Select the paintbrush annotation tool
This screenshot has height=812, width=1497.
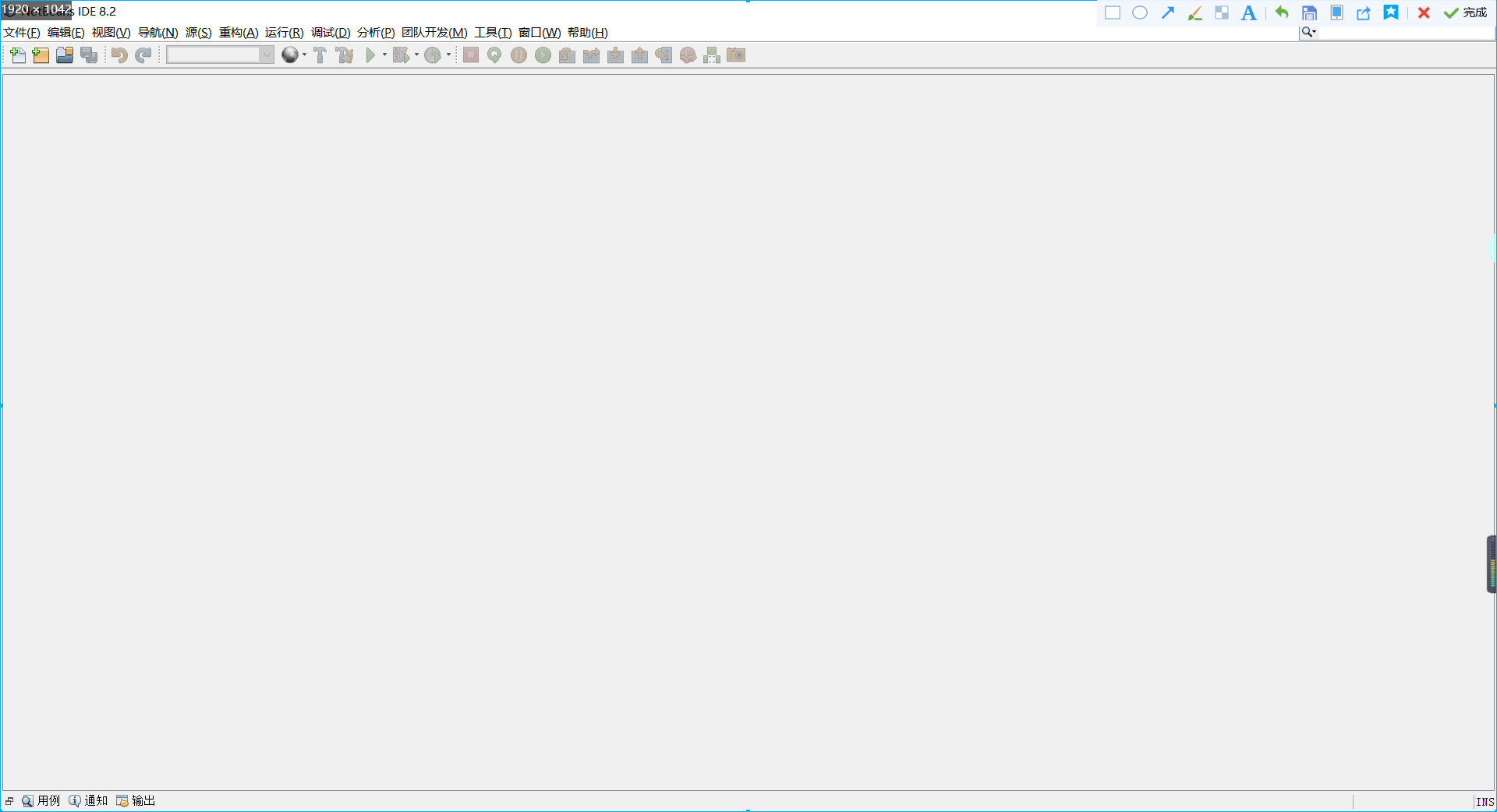1195,12
